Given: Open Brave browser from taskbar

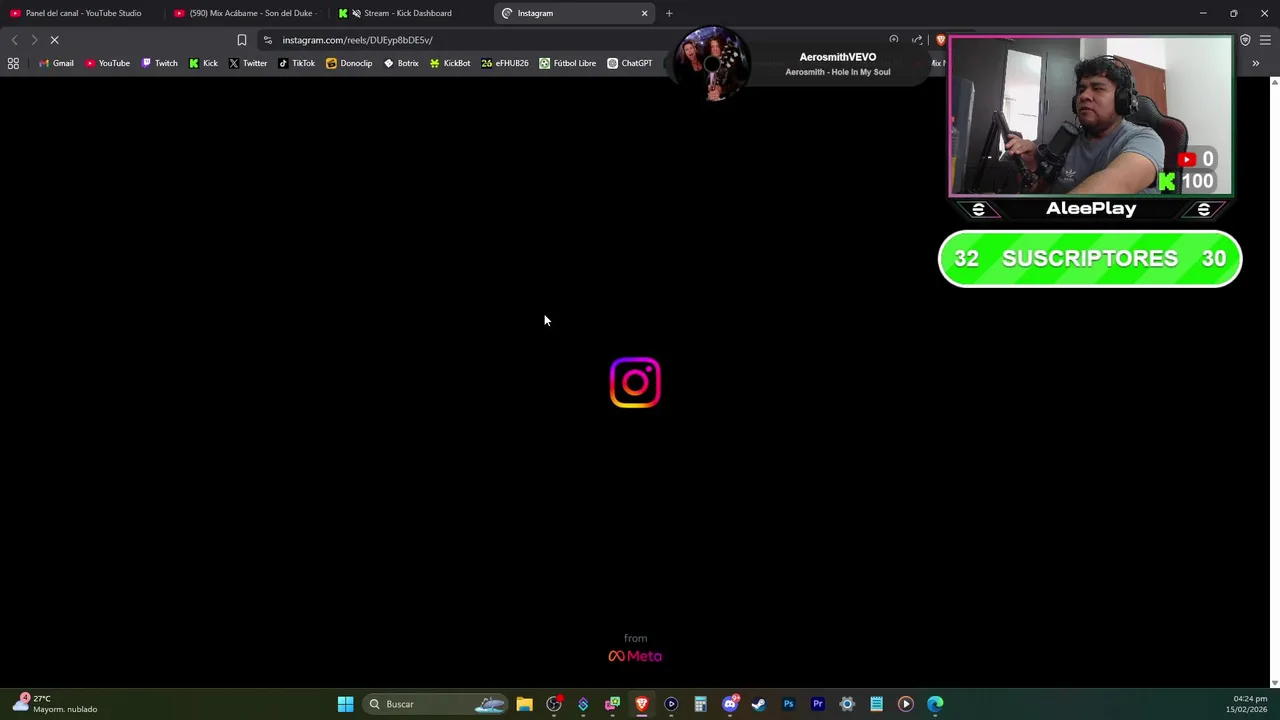Looking at the screenshot, I should pos(642,704).
